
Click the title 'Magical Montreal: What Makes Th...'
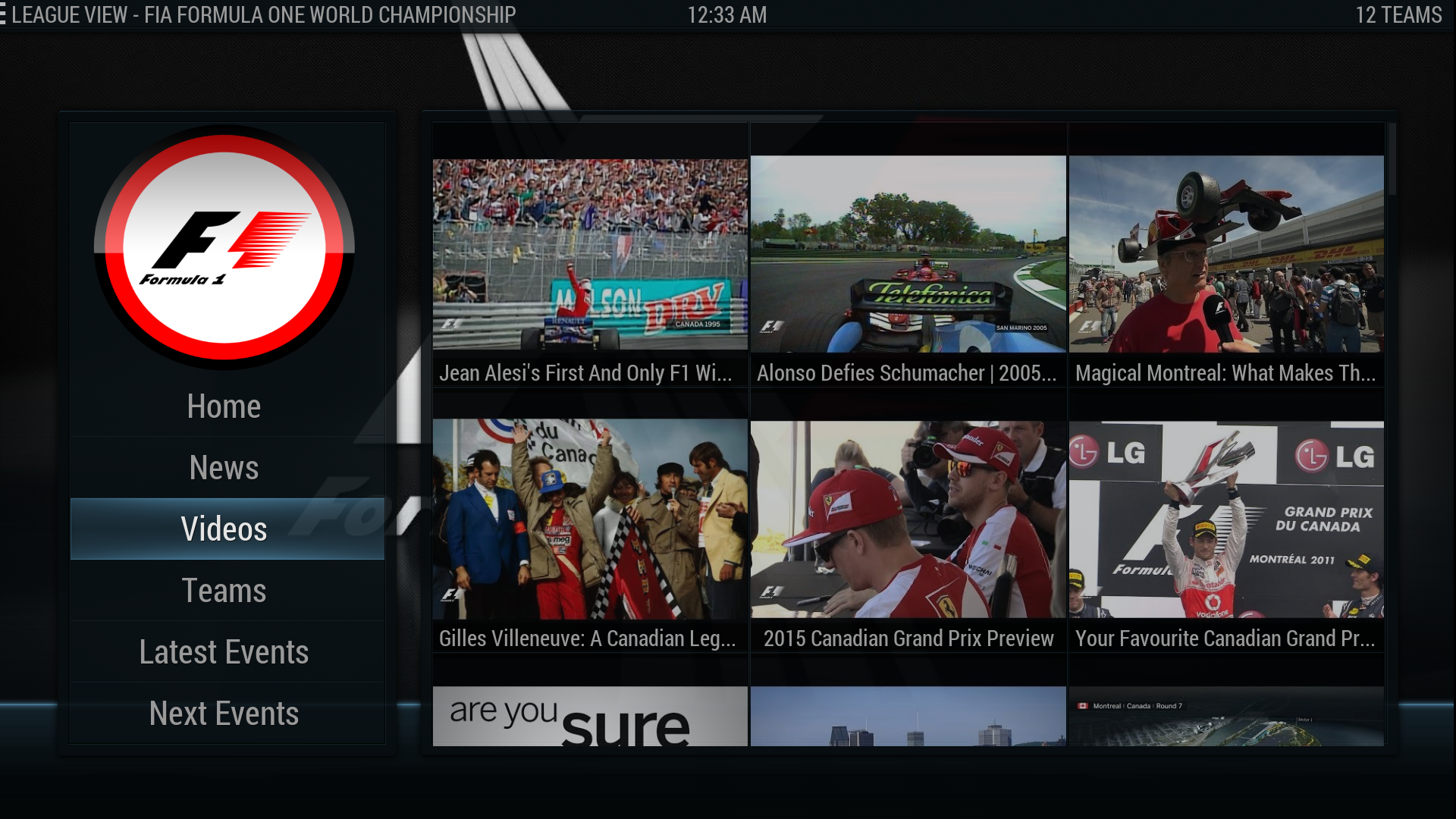[x=1225, y=373]
